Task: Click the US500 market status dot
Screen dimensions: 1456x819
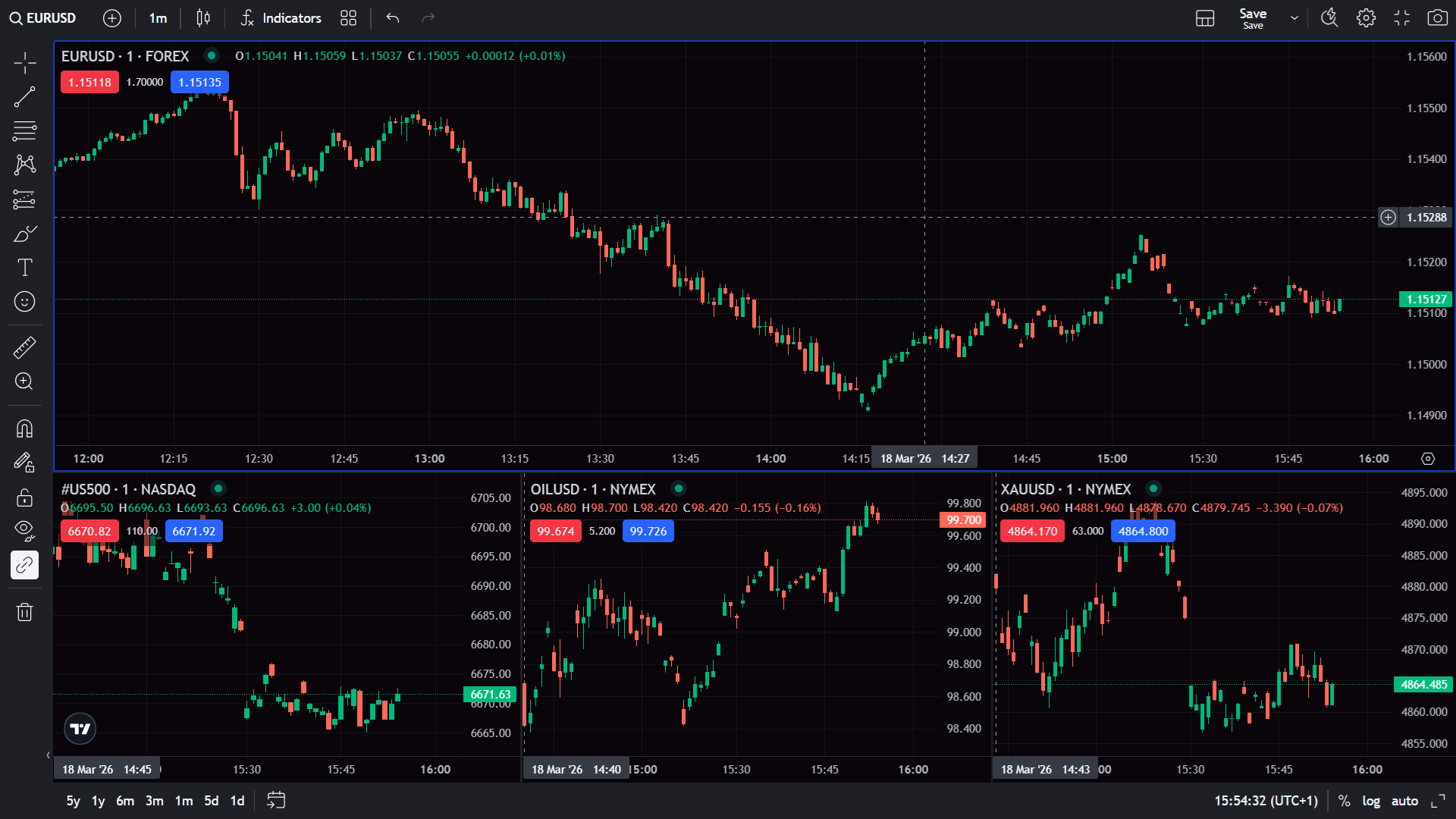Action: coord(218,488)
